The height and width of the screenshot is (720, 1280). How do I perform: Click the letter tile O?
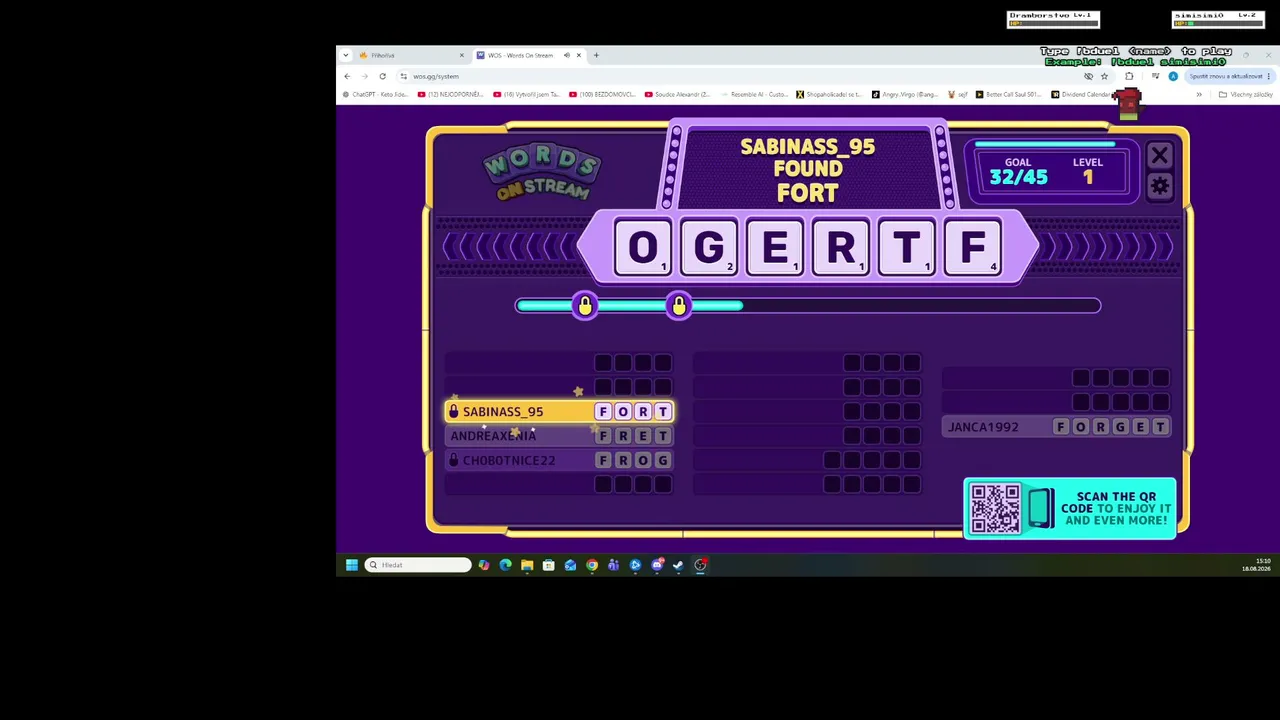point(643,247)
